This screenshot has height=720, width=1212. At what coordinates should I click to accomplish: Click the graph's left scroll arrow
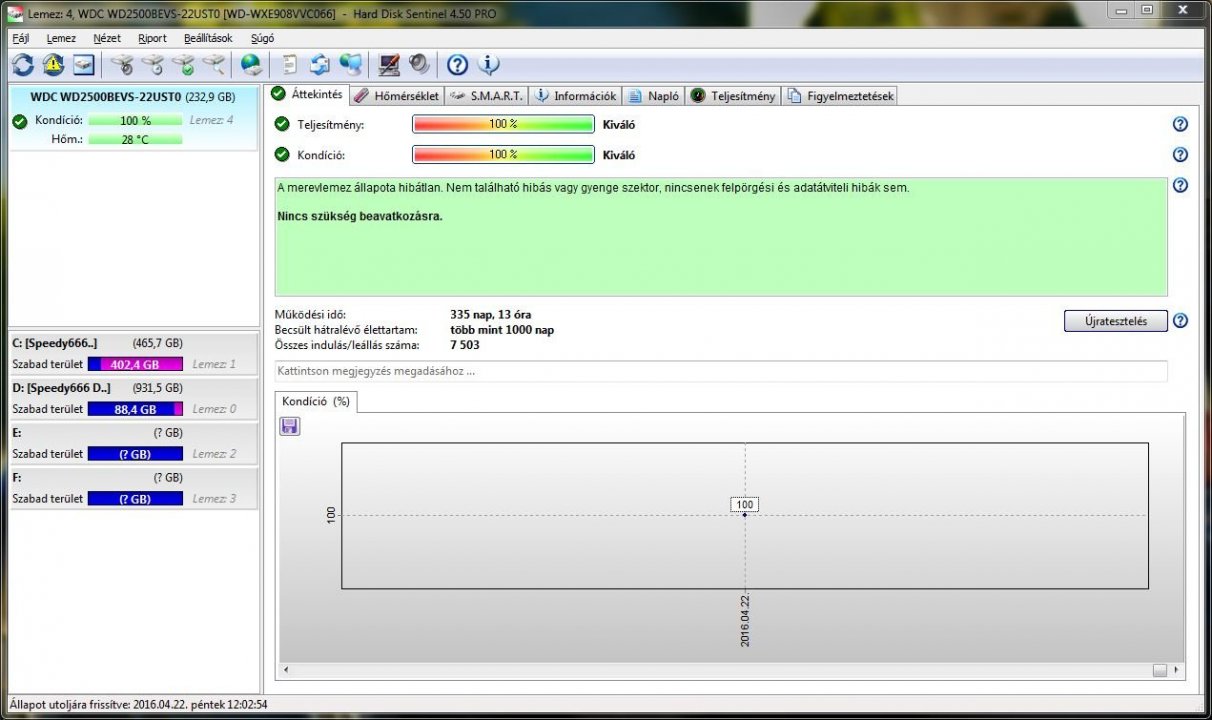[286, 670]
